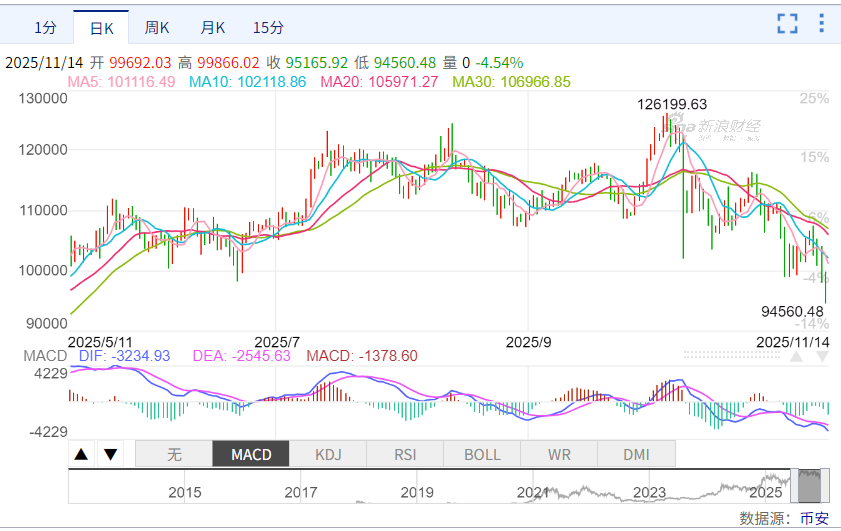This screenshot has height=531, width=841.
Task: Open the 周K weekly chart
Action: point(157,27)
